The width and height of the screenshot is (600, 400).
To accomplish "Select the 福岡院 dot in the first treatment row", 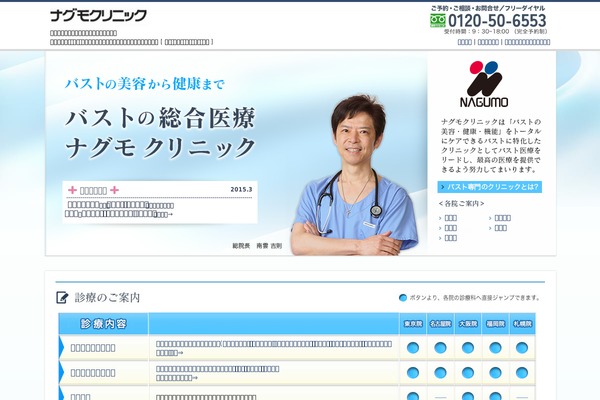I will click(x=495, y=348).
